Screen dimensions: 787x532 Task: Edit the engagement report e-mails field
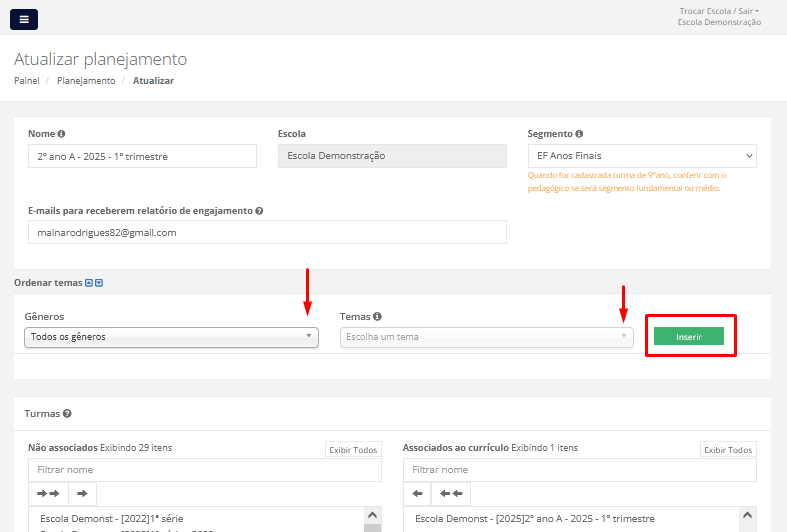[267, 232]
